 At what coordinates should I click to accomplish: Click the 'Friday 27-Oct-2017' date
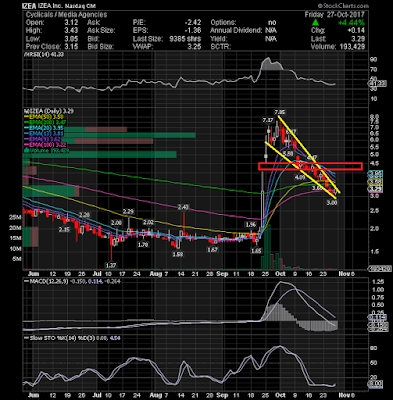coord(334,14)
